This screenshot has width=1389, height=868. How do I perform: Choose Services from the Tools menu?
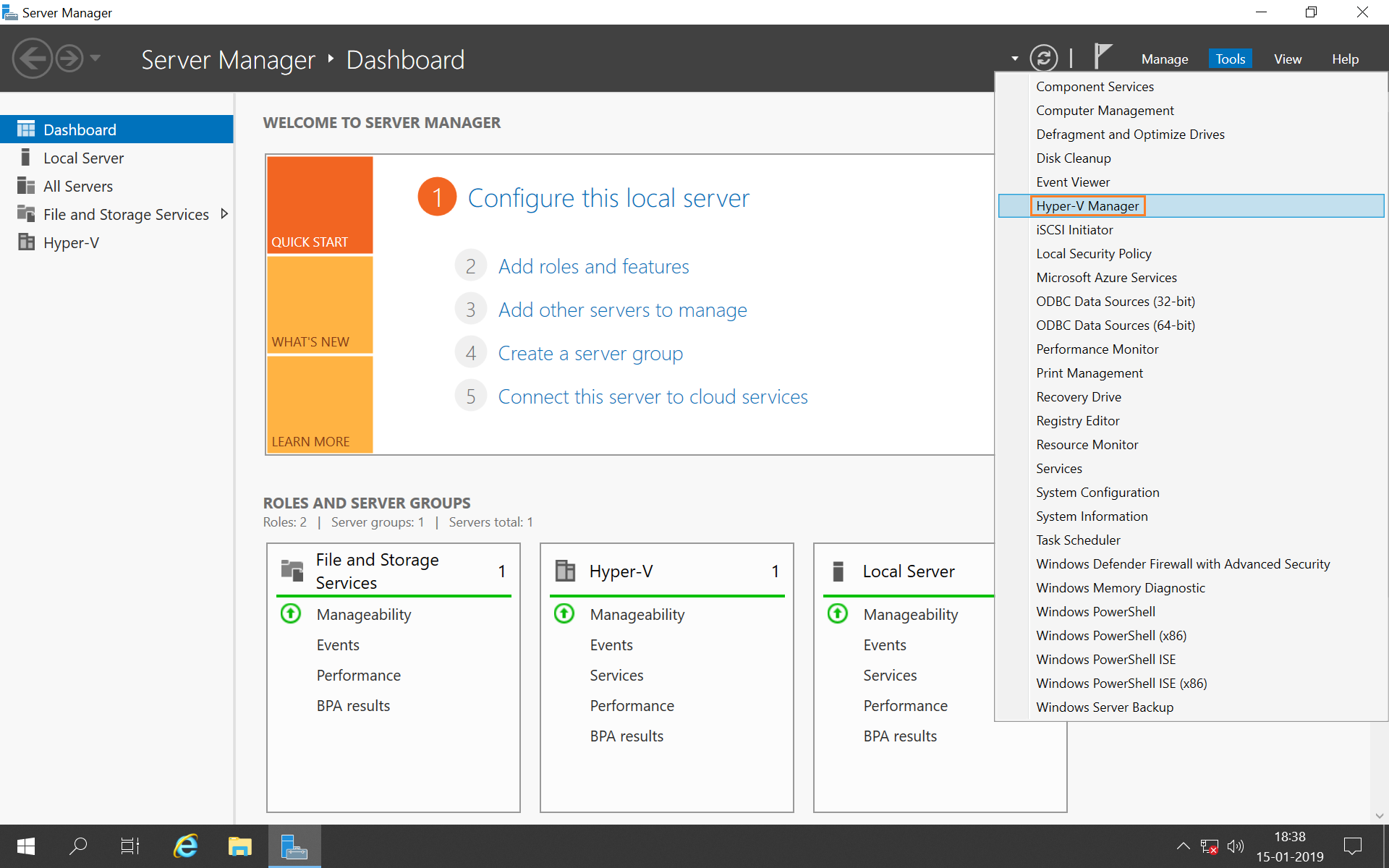[x=1191, y=469]
